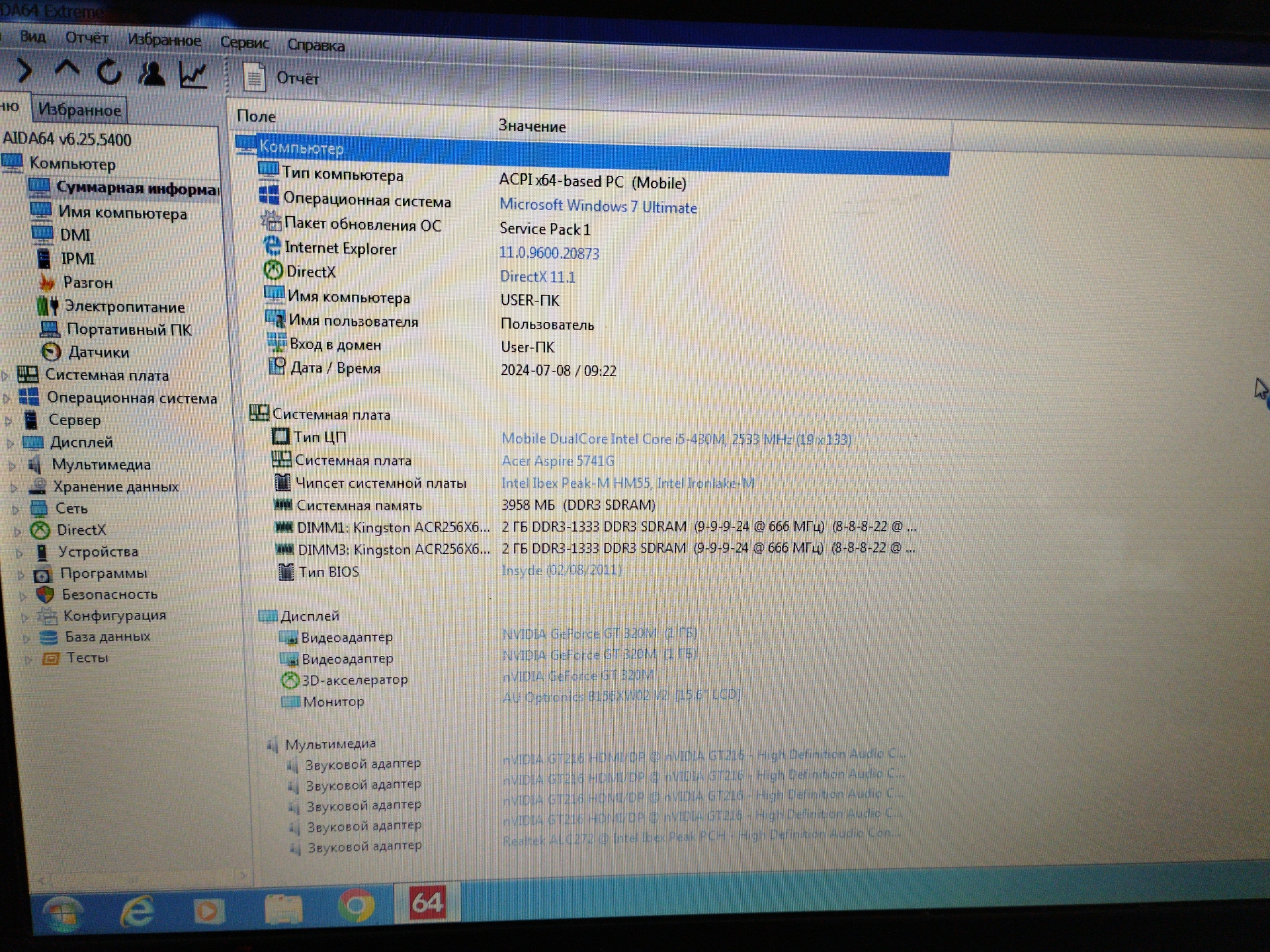
Task: Click the Безопасность shield icon
Action: [x=45, y=594]
